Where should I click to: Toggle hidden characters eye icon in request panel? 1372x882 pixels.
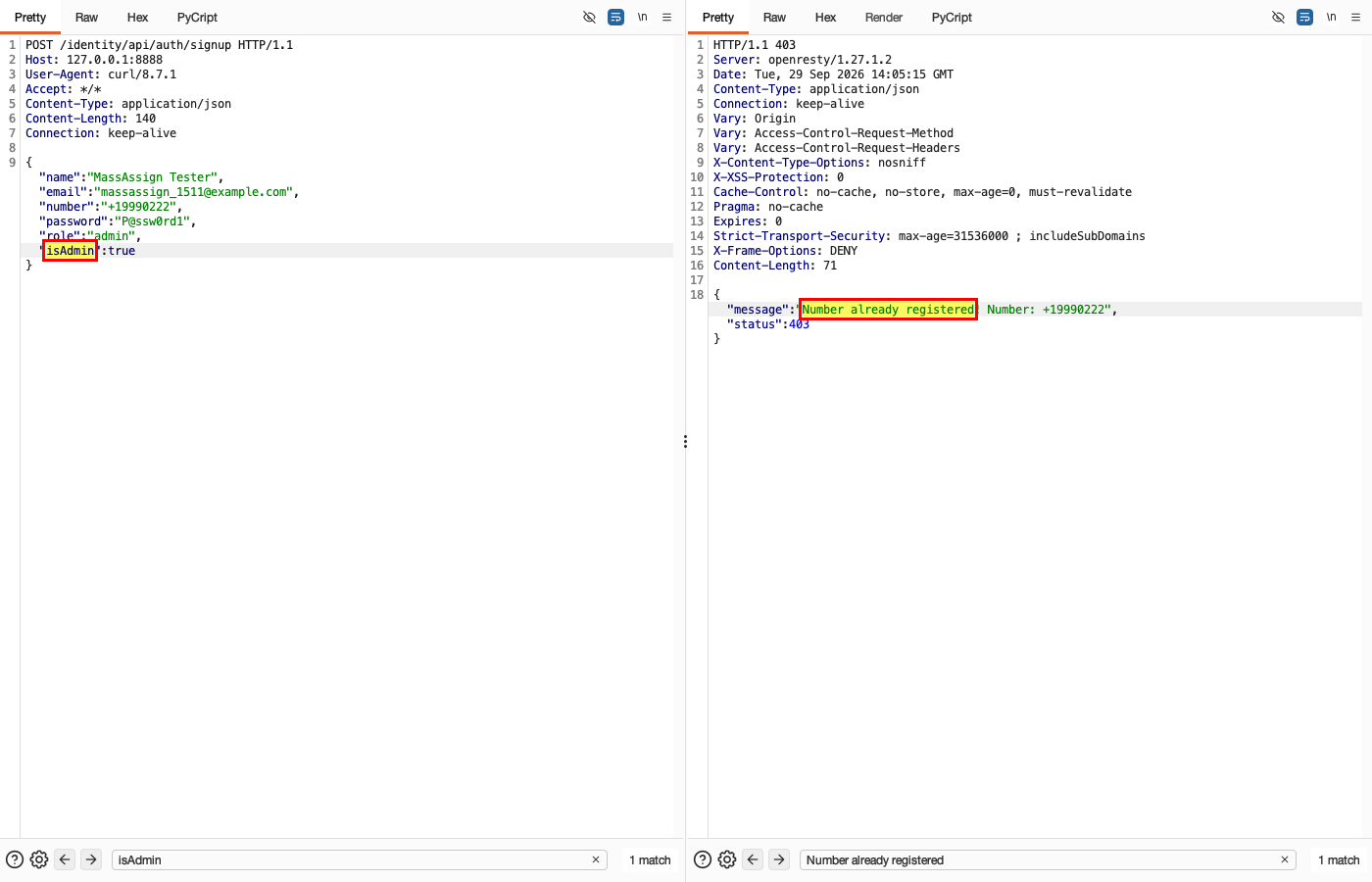[589, 17]
